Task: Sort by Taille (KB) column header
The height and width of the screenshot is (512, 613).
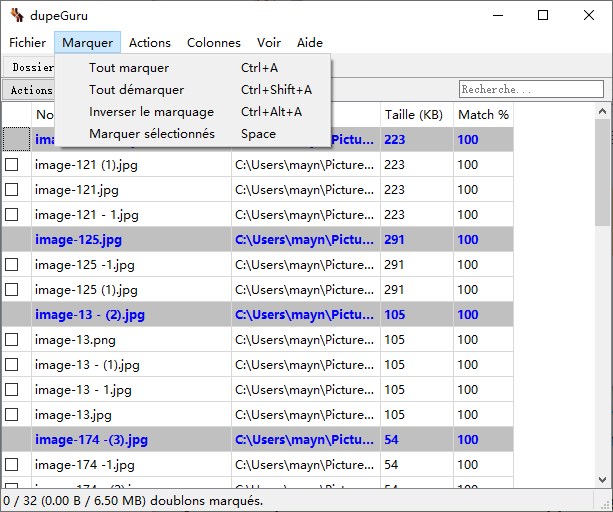Action: [x=417, y=115]
